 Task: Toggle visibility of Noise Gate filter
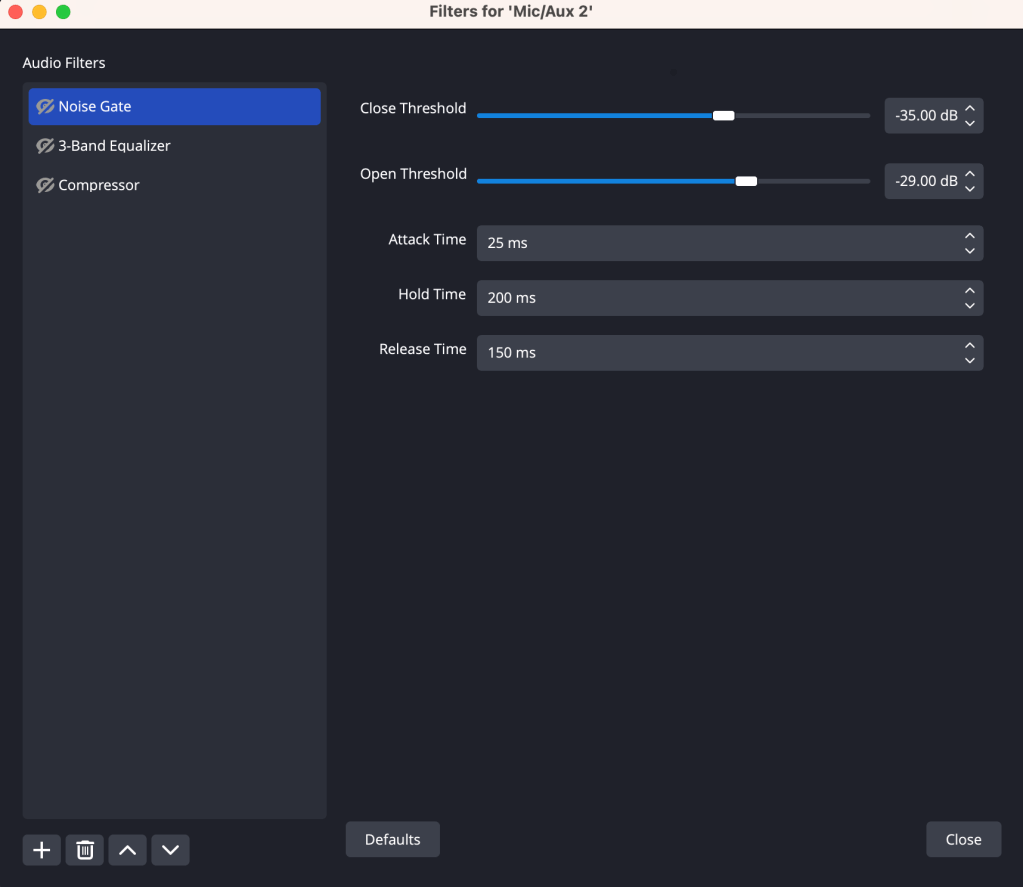click(45, 107)
